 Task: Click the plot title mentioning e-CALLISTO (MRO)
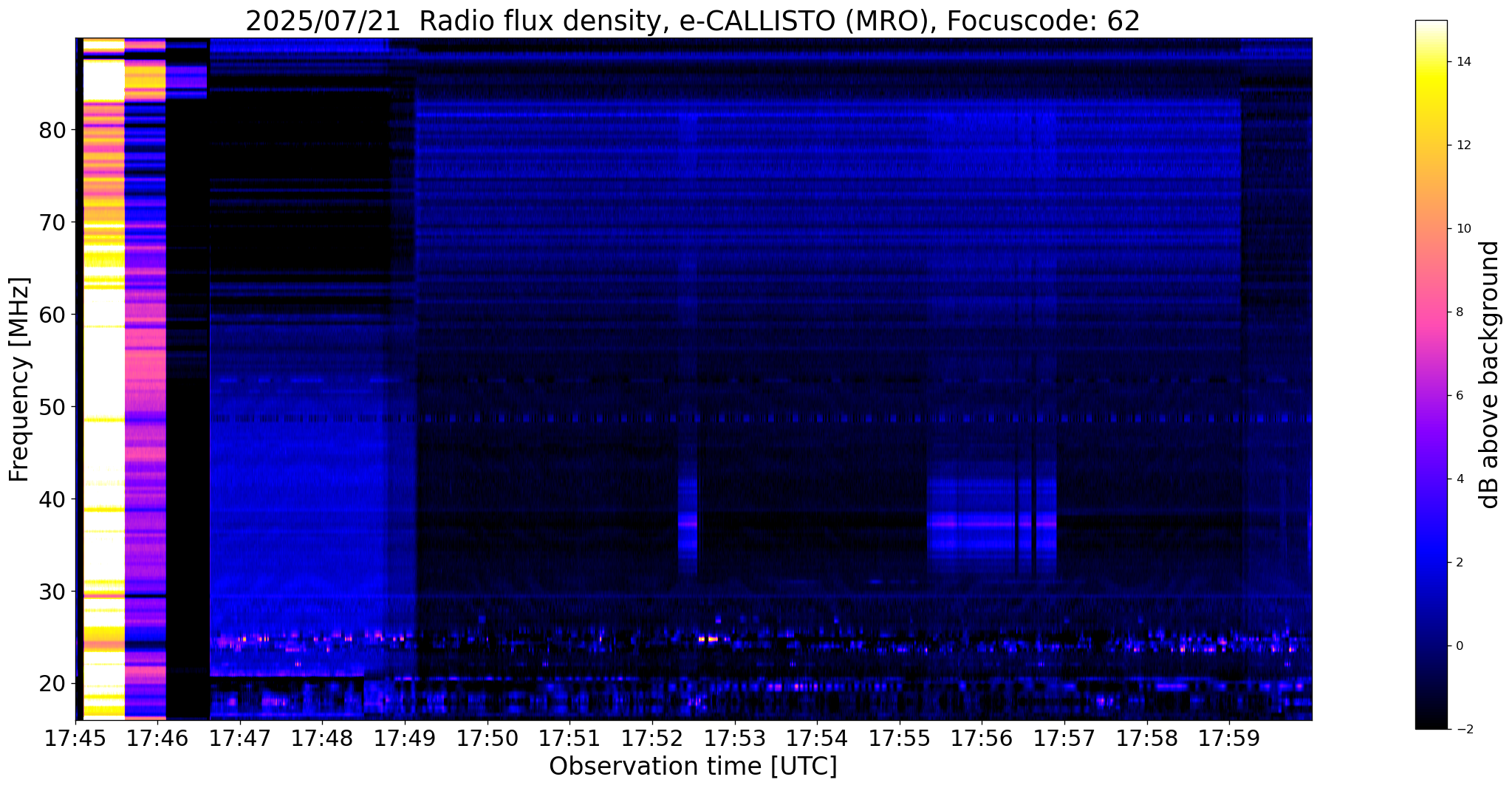(693, 21)
